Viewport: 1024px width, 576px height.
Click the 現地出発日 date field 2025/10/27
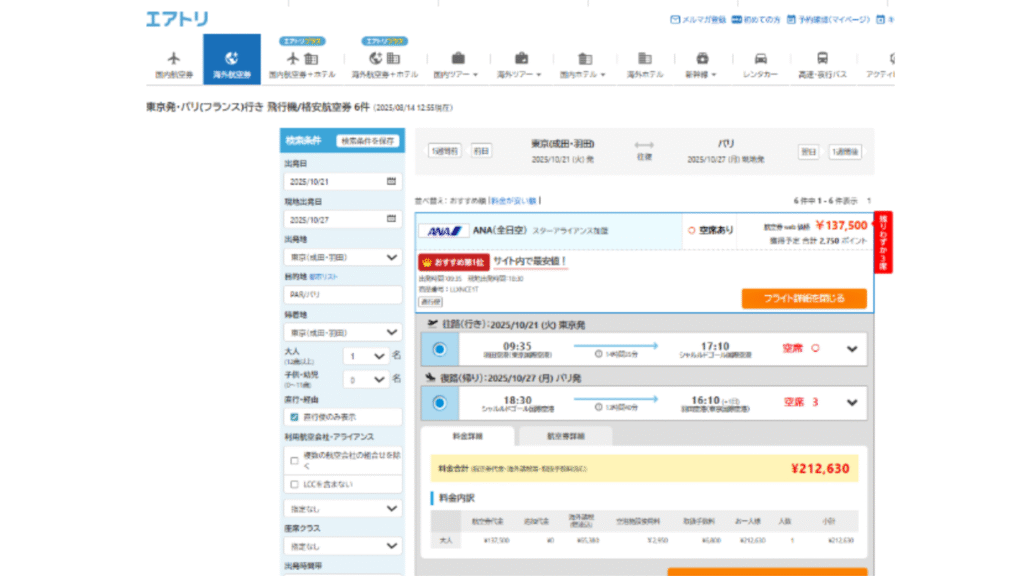(x=343, y=219)
